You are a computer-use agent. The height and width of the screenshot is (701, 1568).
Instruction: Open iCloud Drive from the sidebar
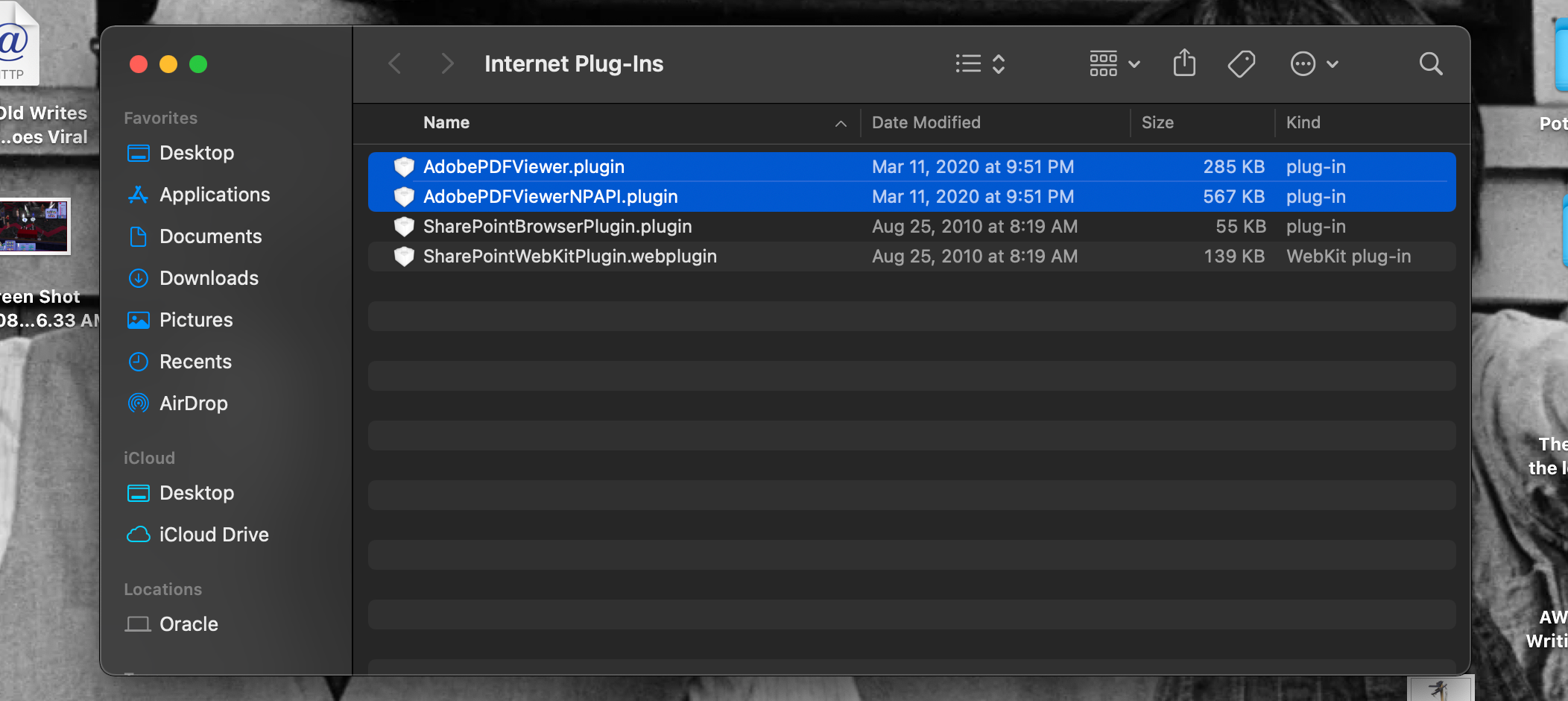tap(214, 534)
